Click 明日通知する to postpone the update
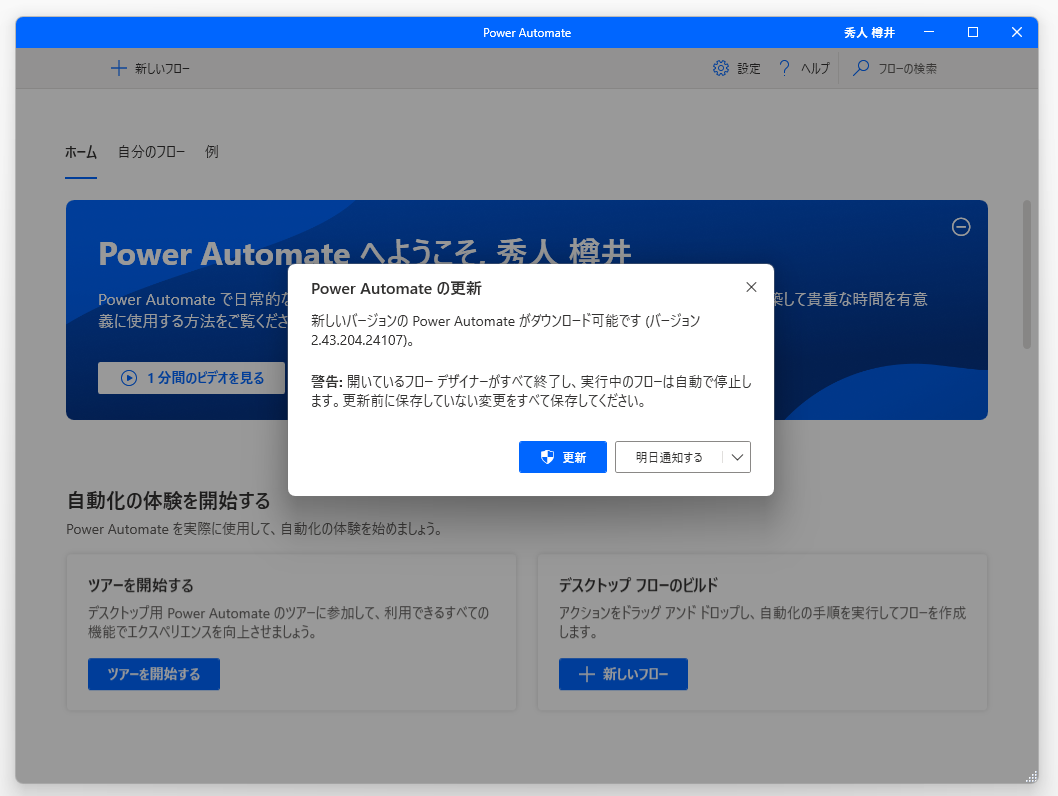The height and width of the screenshot is (796, 1058). [x=668, y=457]
